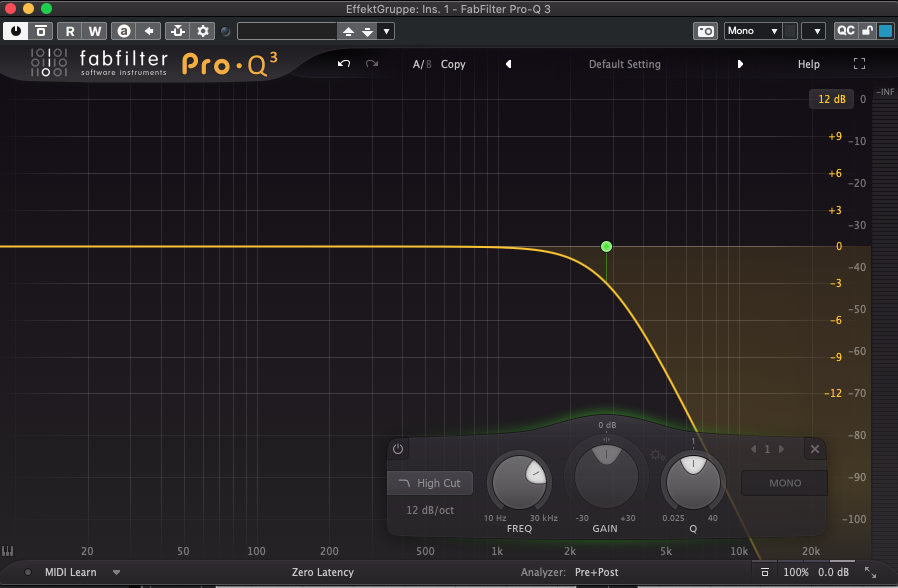Open the MIDI Learn dropdown arrow

click(116, 572)
